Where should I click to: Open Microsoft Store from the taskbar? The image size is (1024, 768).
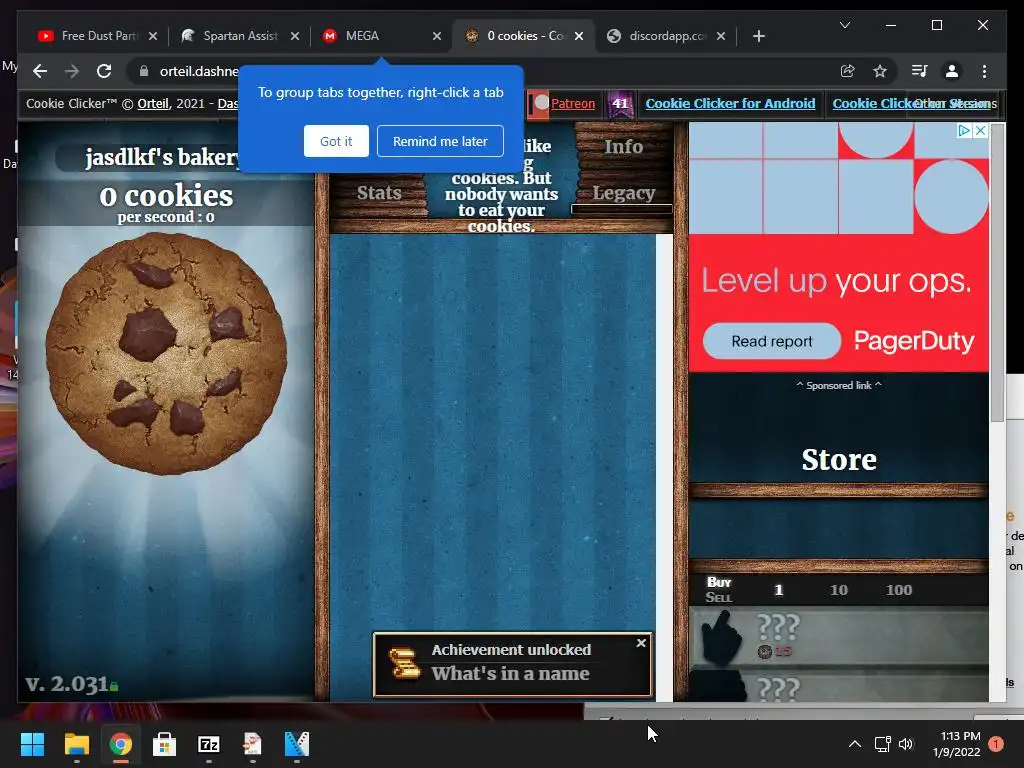coord(164,744)
